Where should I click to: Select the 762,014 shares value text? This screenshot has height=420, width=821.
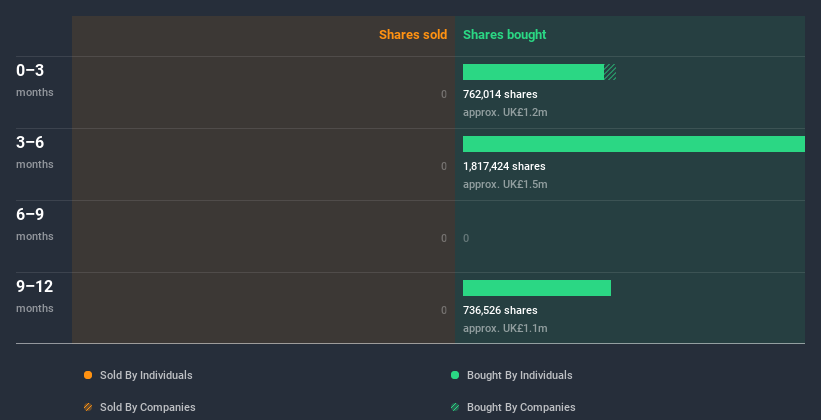(500, 94)
